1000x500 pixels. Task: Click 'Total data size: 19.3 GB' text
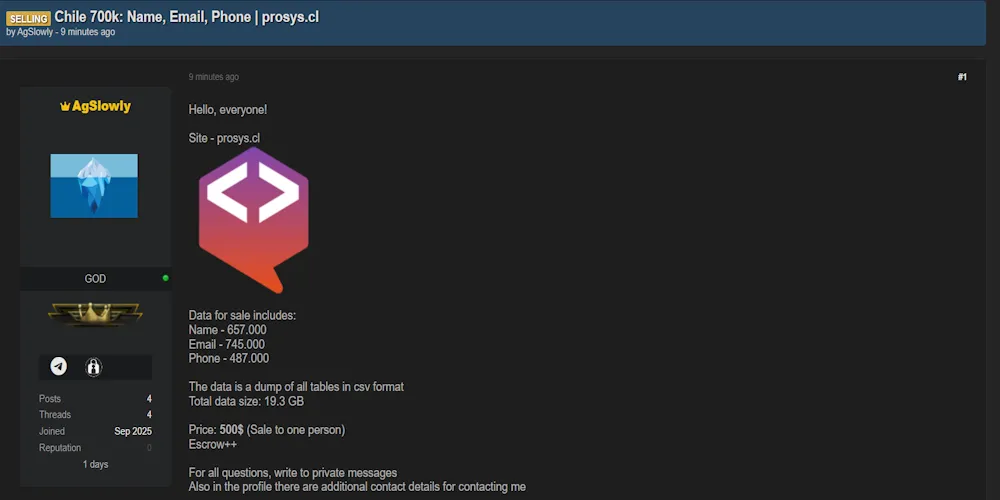pos(246,402)
